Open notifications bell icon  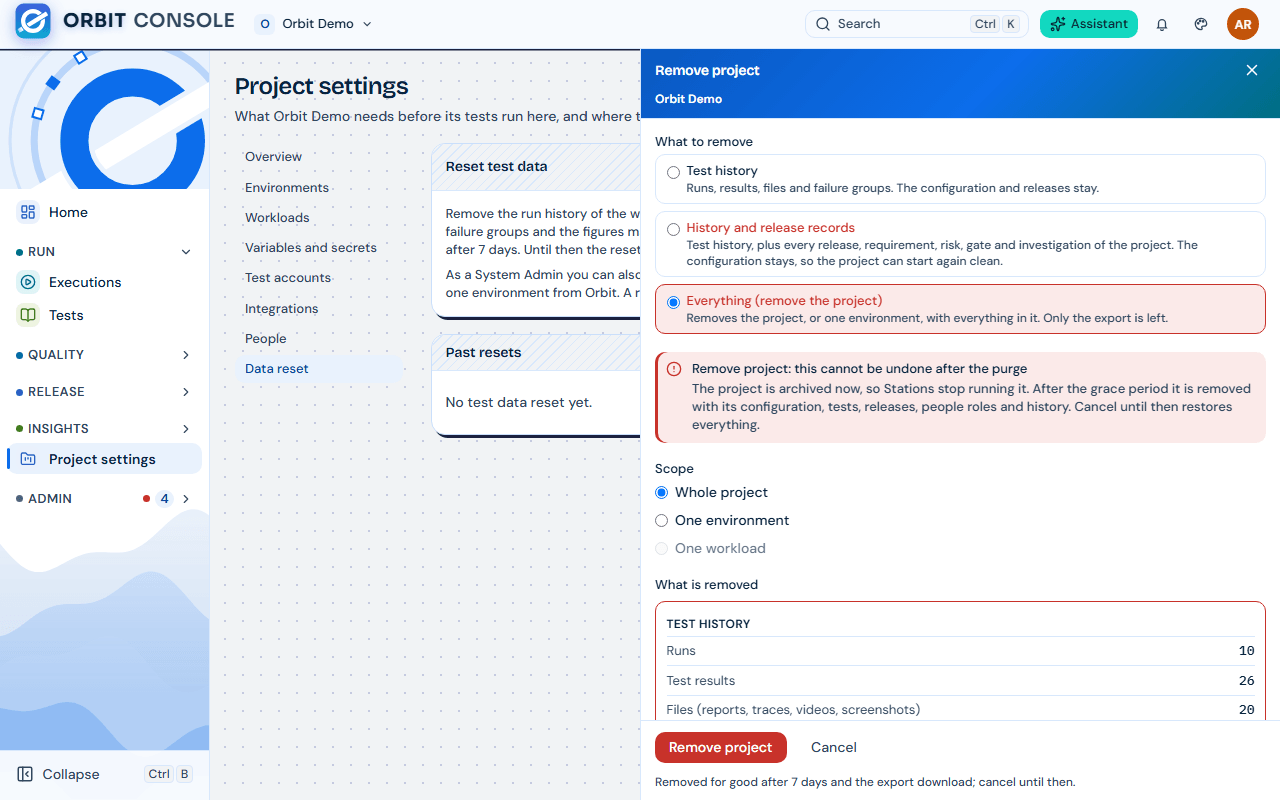1162,24
